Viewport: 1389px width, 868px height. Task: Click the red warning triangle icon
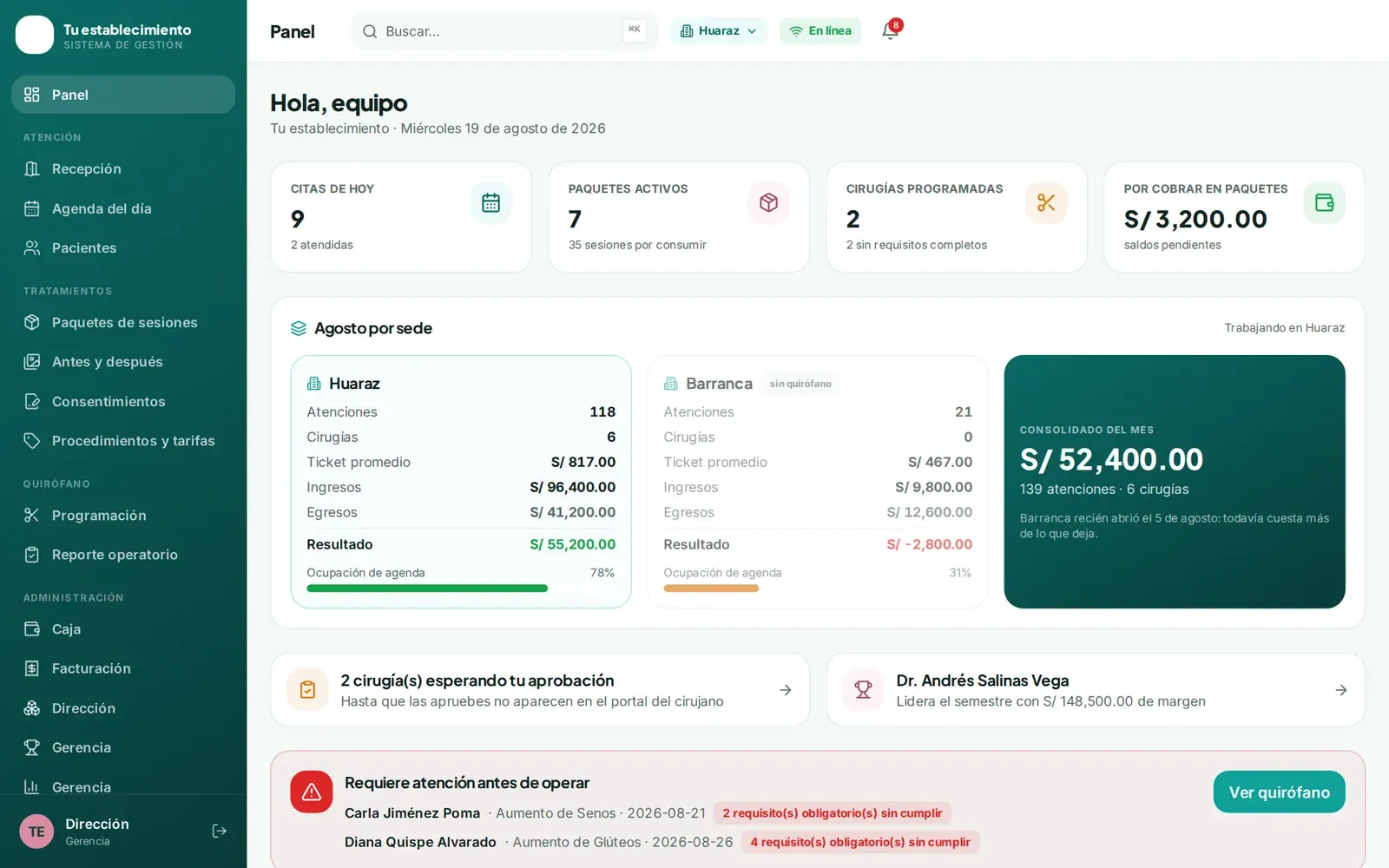pos(312,792)
